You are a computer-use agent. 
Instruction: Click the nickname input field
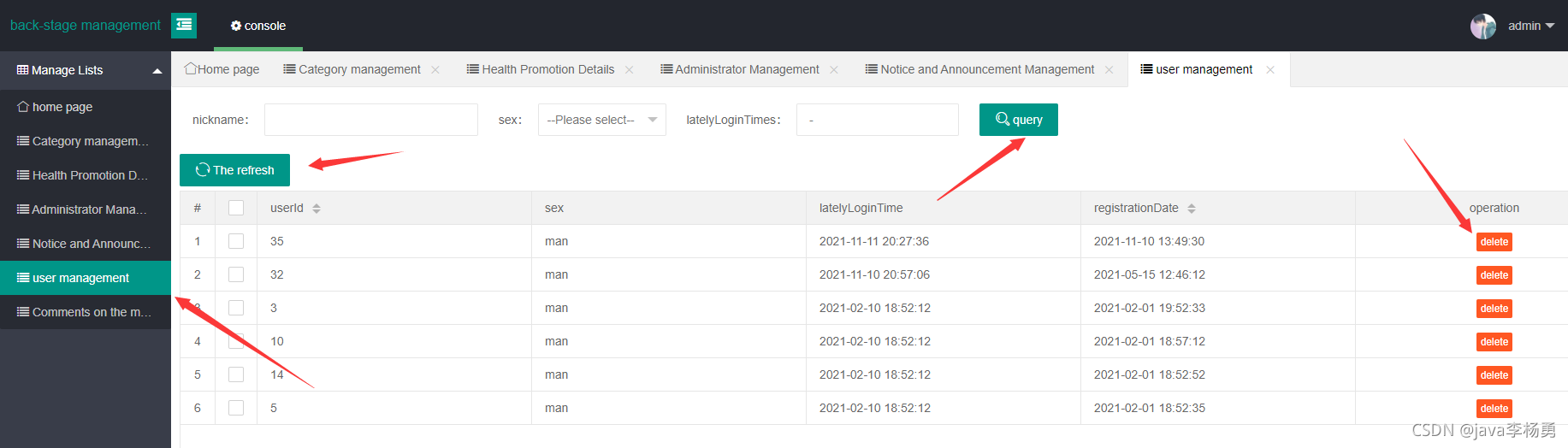(371, 120)
